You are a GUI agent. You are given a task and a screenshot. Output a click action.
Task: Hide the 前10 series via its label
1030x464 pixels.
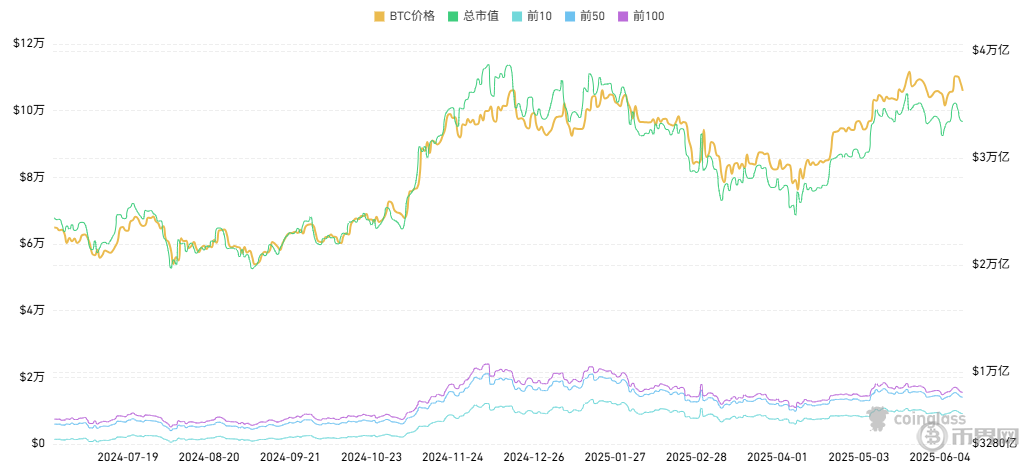pyautogui.click(x=539, y=16)
